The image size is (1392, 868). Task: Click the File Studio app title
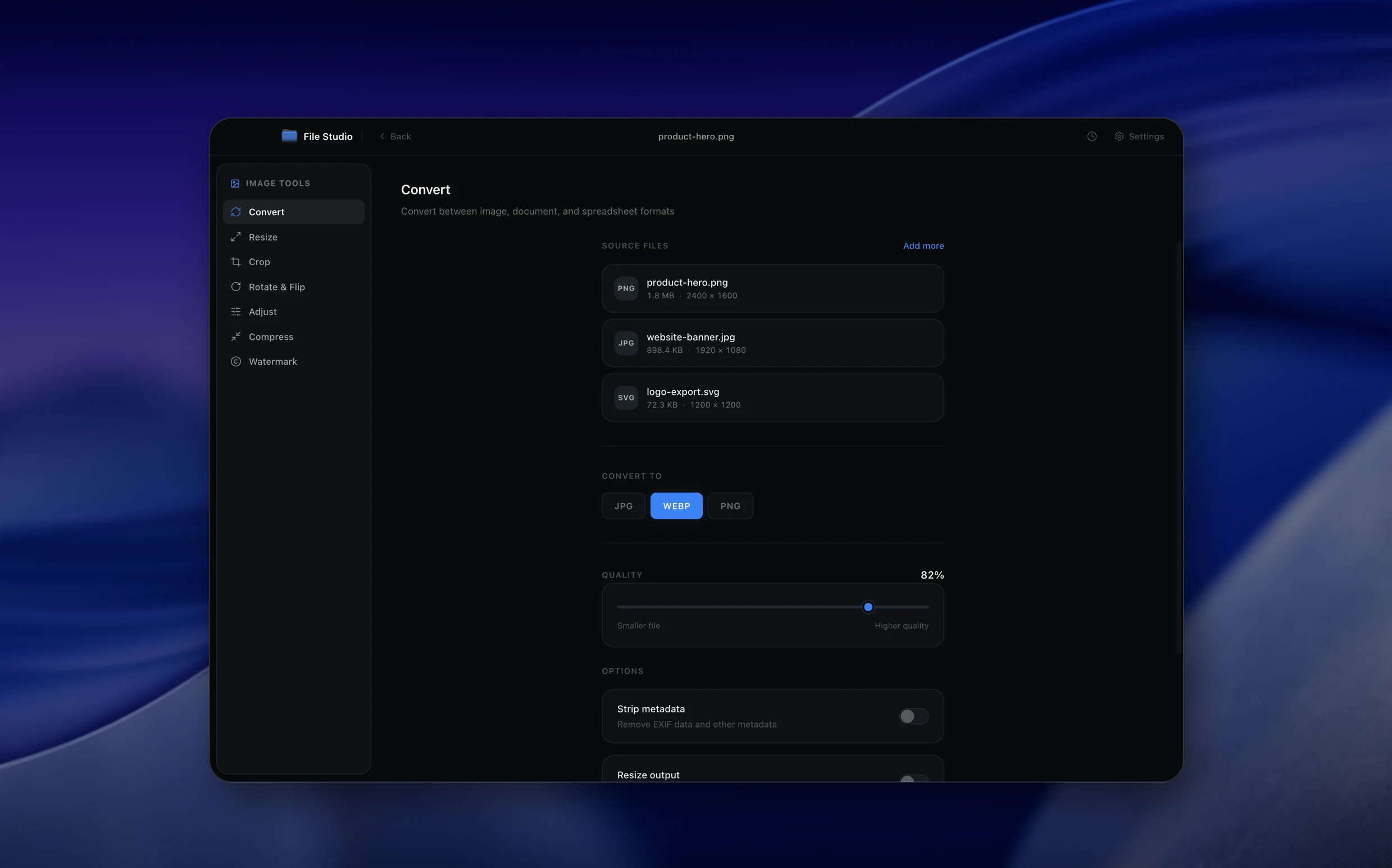[x=327, y=136]
